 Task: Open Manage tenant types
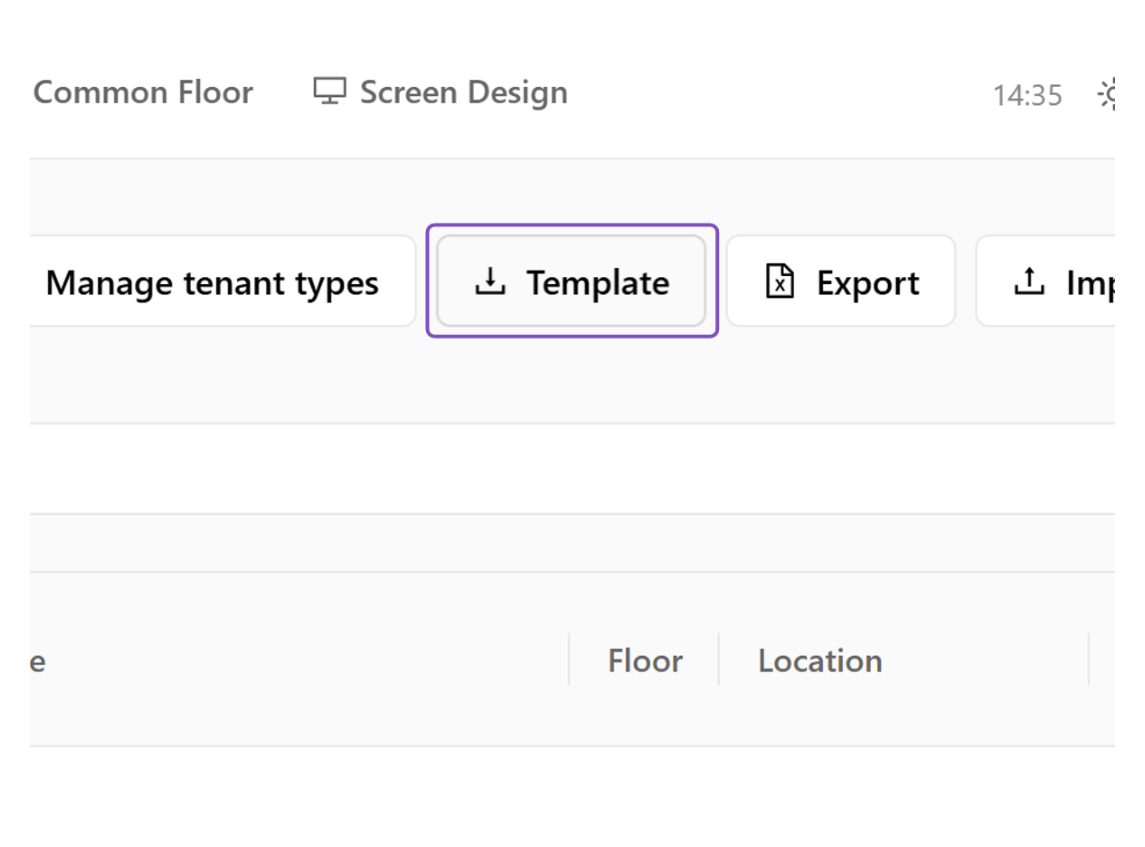click(x=212, y=283)
